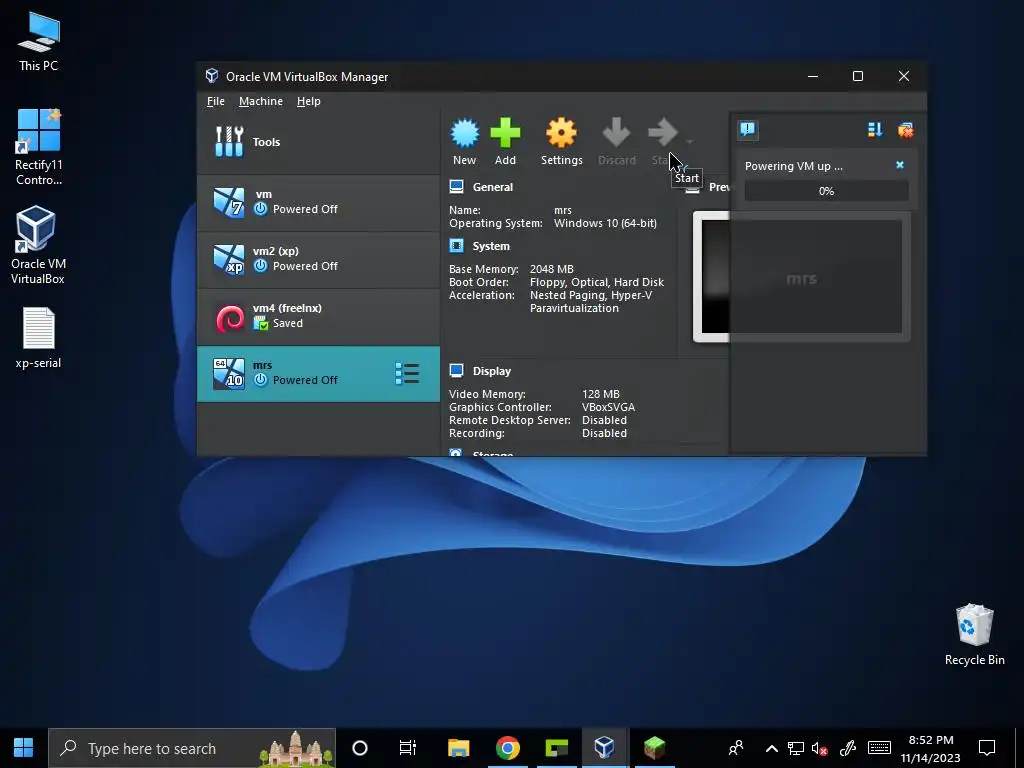Select the mrs Windows 10 machine
This screenshot has width=1024, height=768.
(318, 374)
